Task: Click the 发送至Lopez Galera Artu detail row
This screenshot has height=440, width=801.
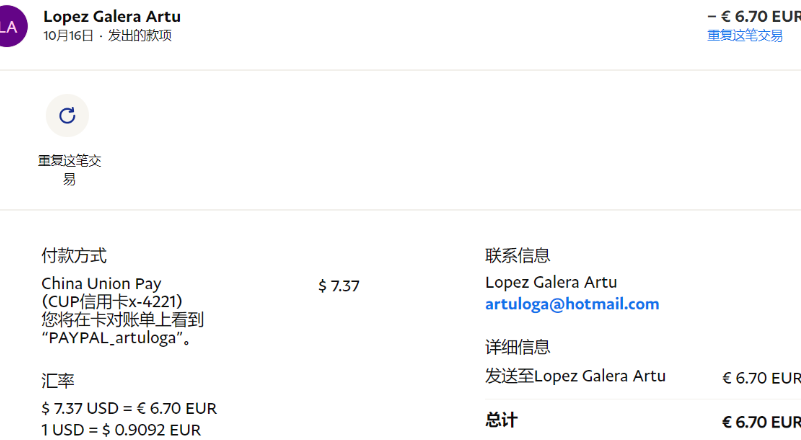Action: tap(575, 376)
